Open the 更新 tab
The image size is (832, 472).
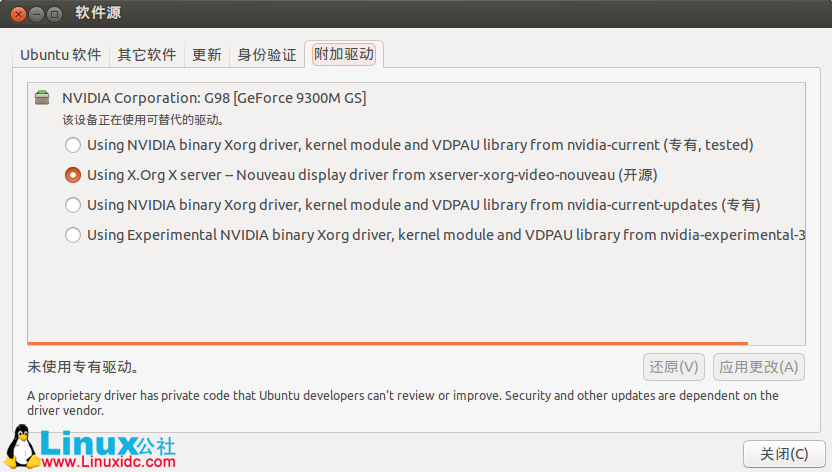206,55
